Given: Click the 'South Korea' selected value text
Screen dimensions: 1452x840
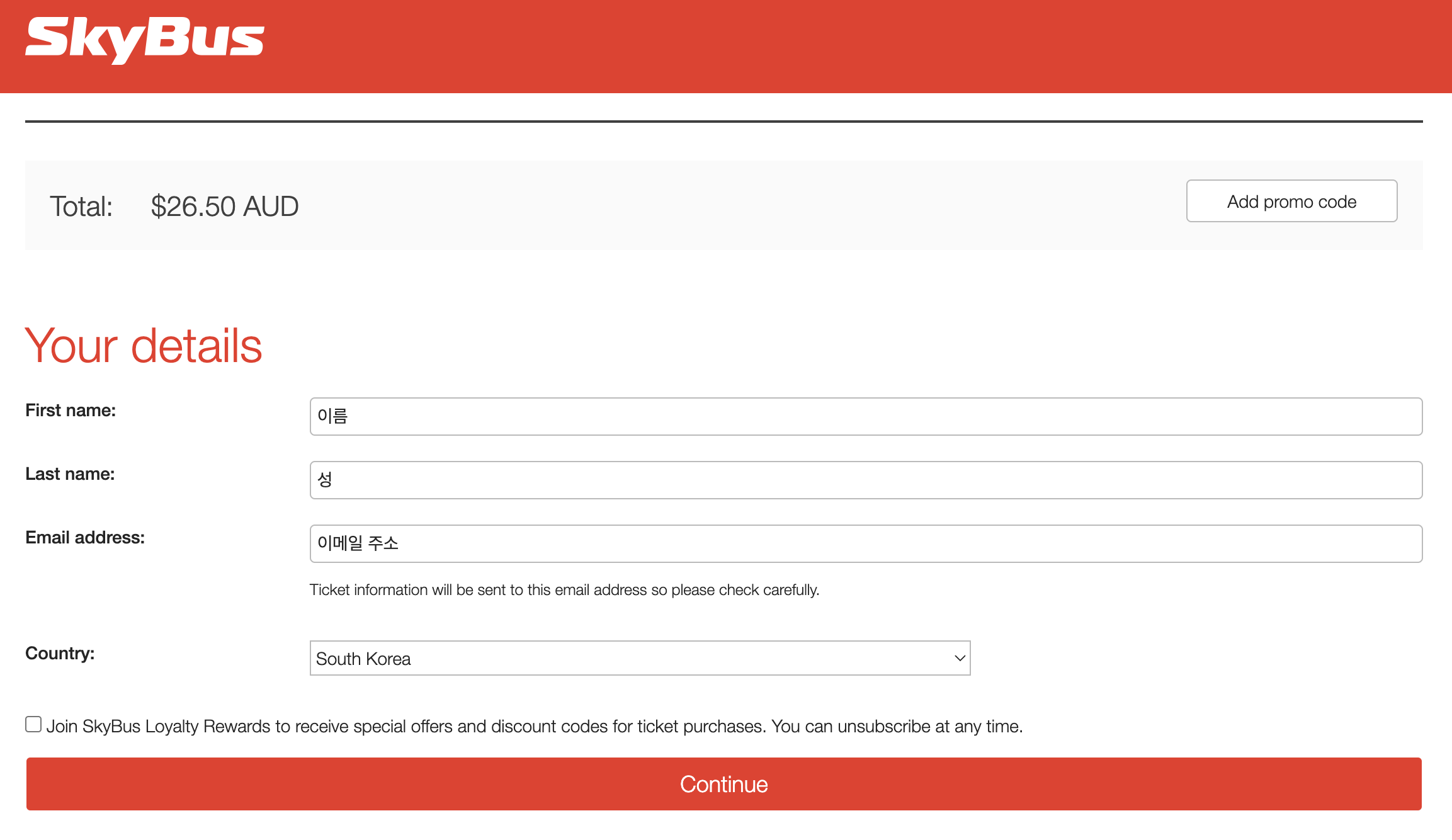Looking at the screenshot, I should (x=363, y=659).
